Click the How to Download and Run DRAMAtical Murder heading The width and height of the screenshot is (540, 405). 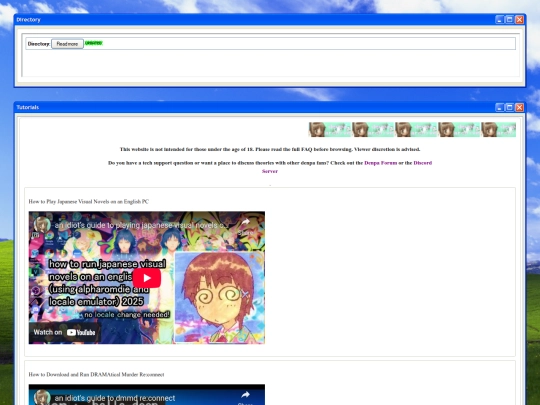coord(96,374)
